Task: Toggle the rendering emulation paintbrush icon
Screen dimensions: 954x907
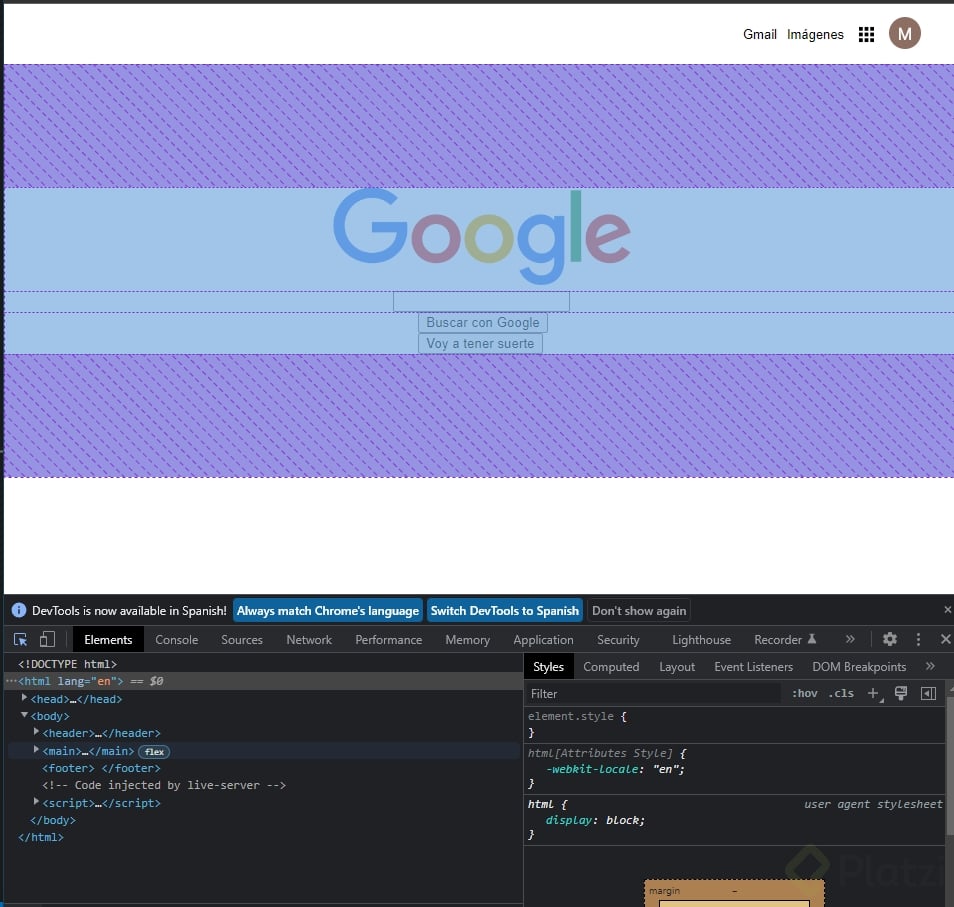Action: tap(901, 693)
